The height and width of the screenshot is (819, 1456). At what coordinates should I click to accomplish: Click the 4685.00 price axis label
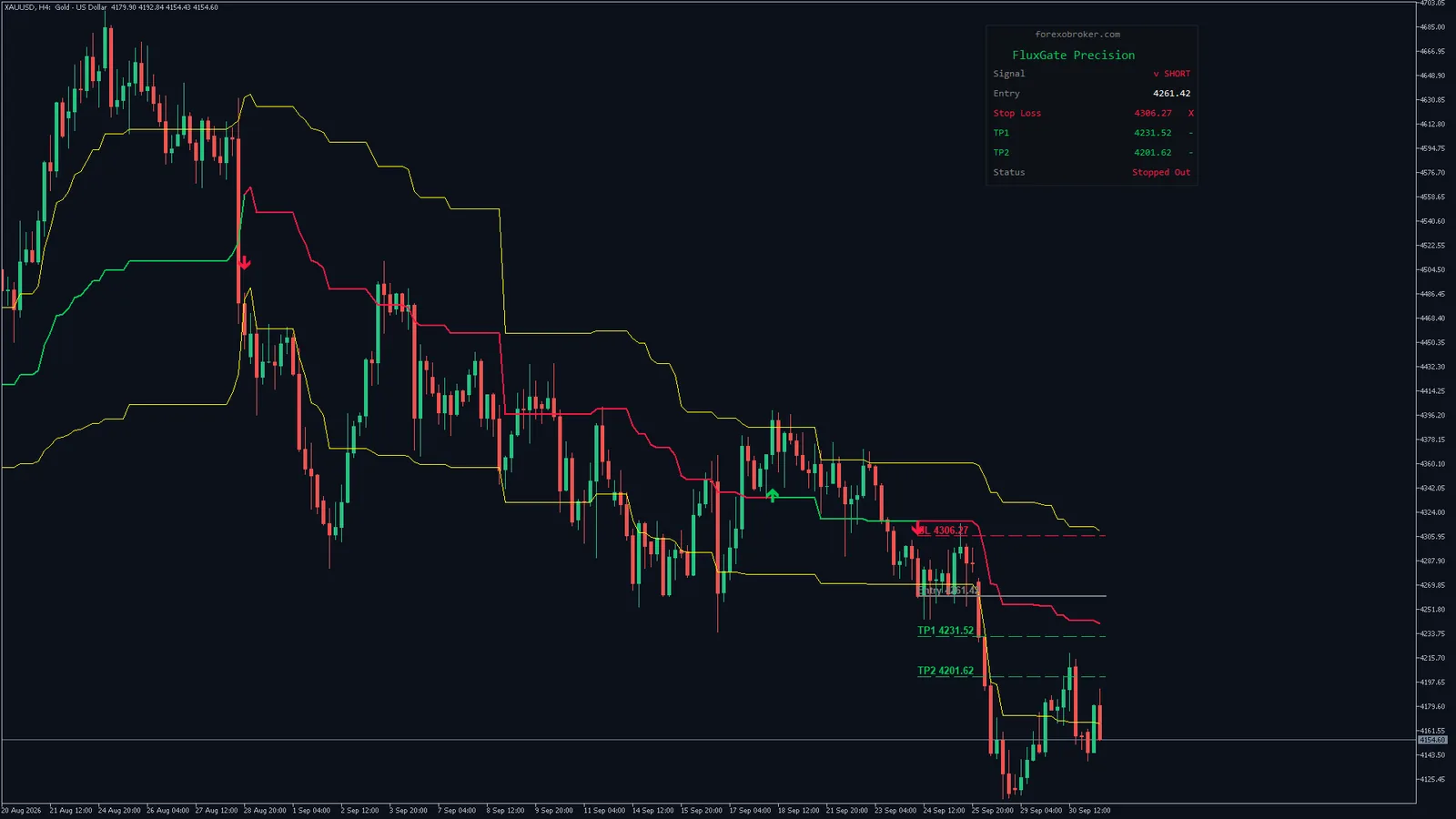(1432, 27)
